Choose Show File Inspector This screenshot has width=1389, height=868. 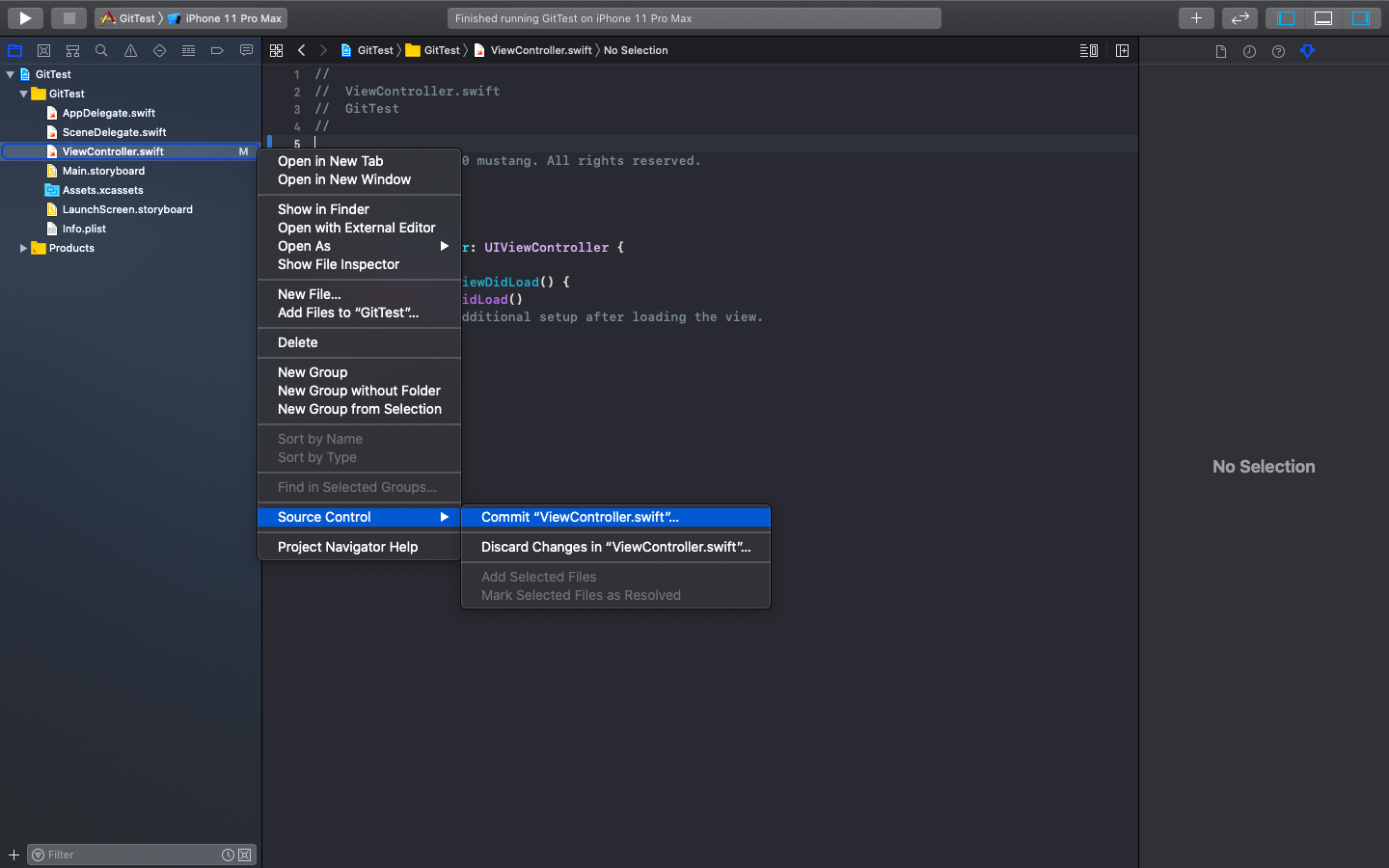click(x=359, y=264)
